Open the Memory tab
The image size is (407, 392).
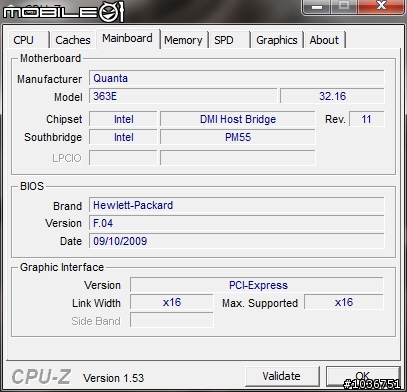coord(183,40)
